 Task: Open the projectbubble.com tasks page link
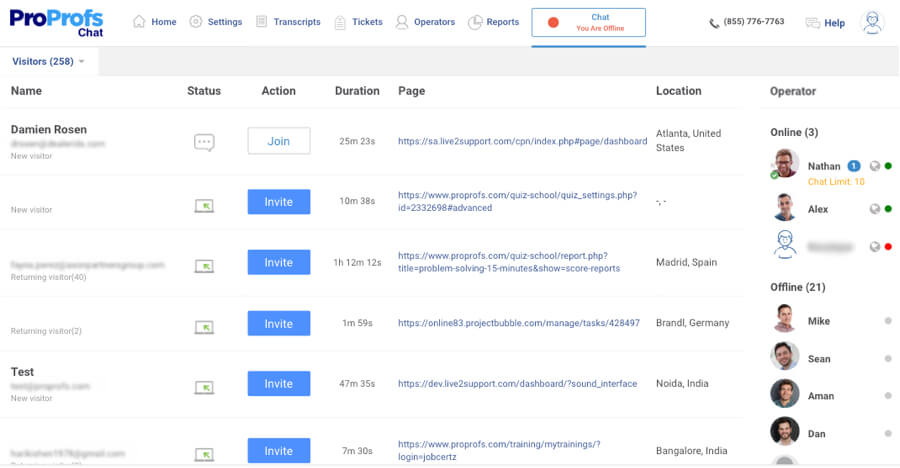519,323
